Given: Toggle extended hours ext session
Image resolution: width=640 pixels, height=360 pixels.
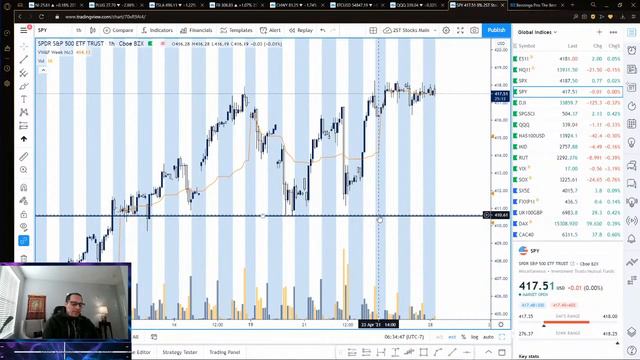Looking at the screenshot, I should coord(452,337).
